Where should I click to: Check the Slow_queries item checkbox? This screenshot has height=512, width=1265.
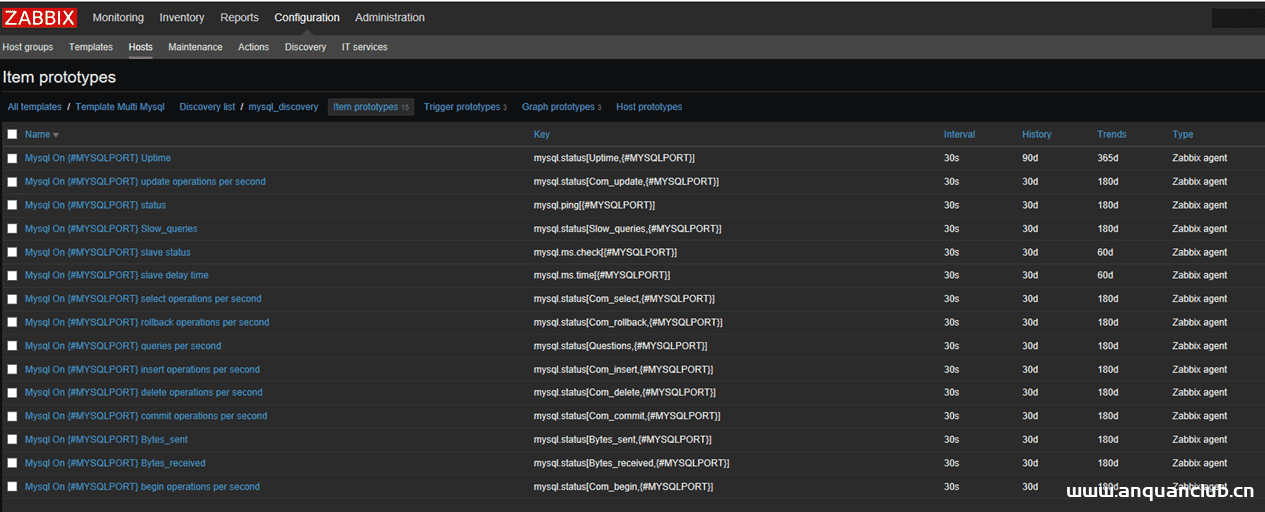12,229
